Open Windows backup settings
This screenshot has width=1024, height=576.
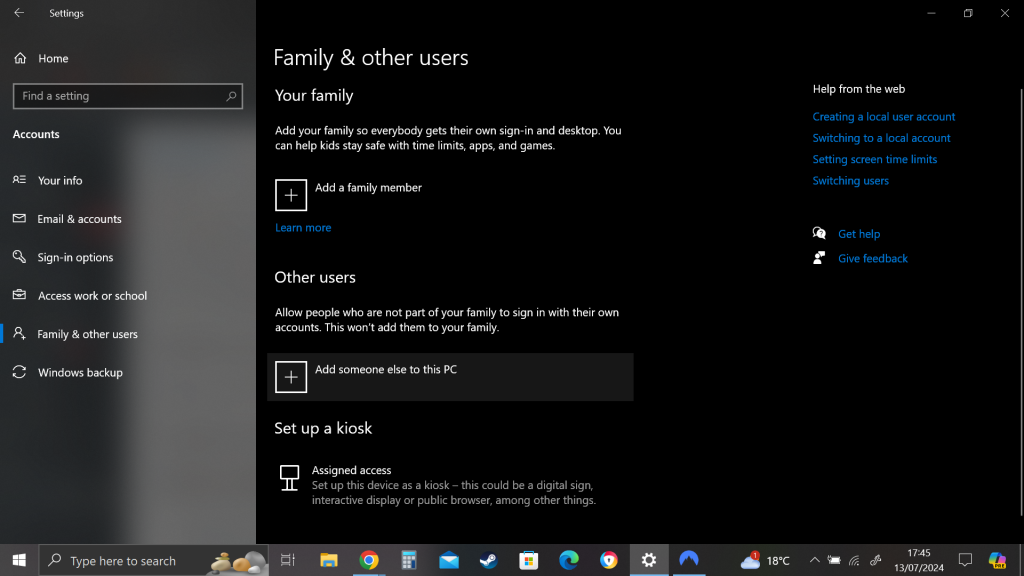click(x=80, y=373)
